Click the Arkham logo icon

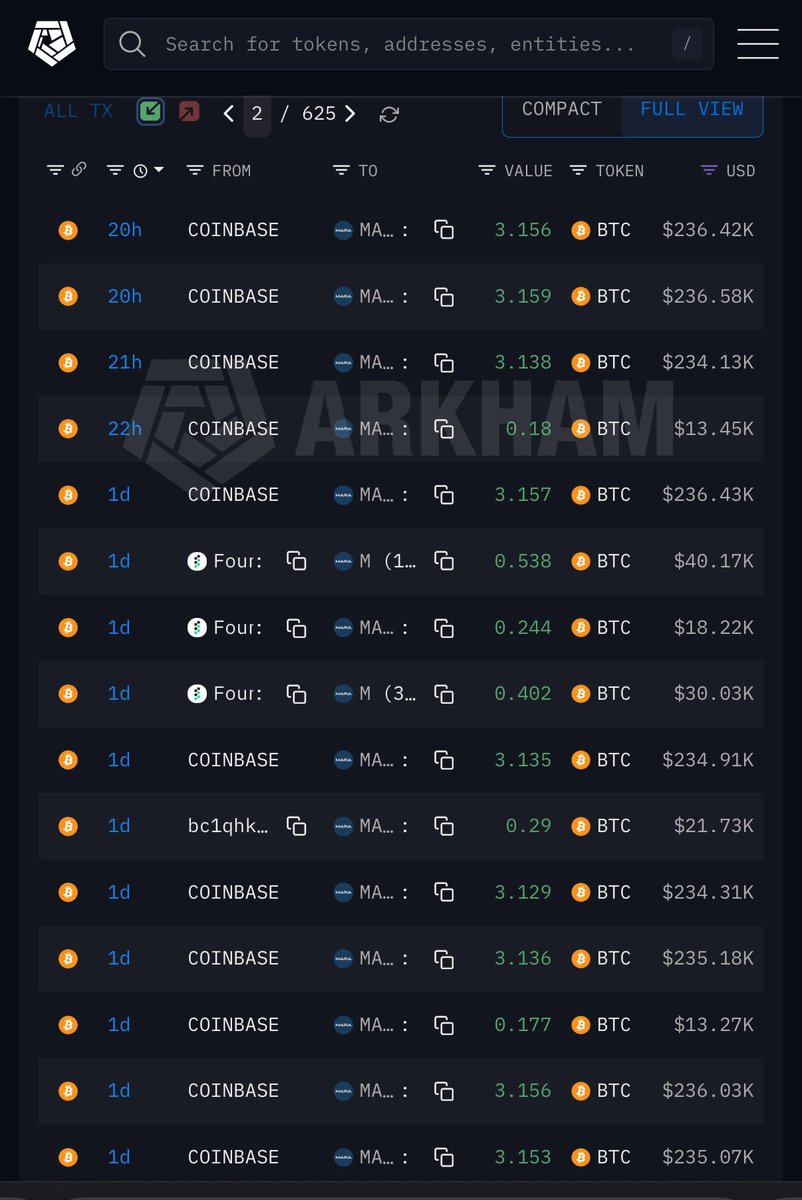point(52,43)
